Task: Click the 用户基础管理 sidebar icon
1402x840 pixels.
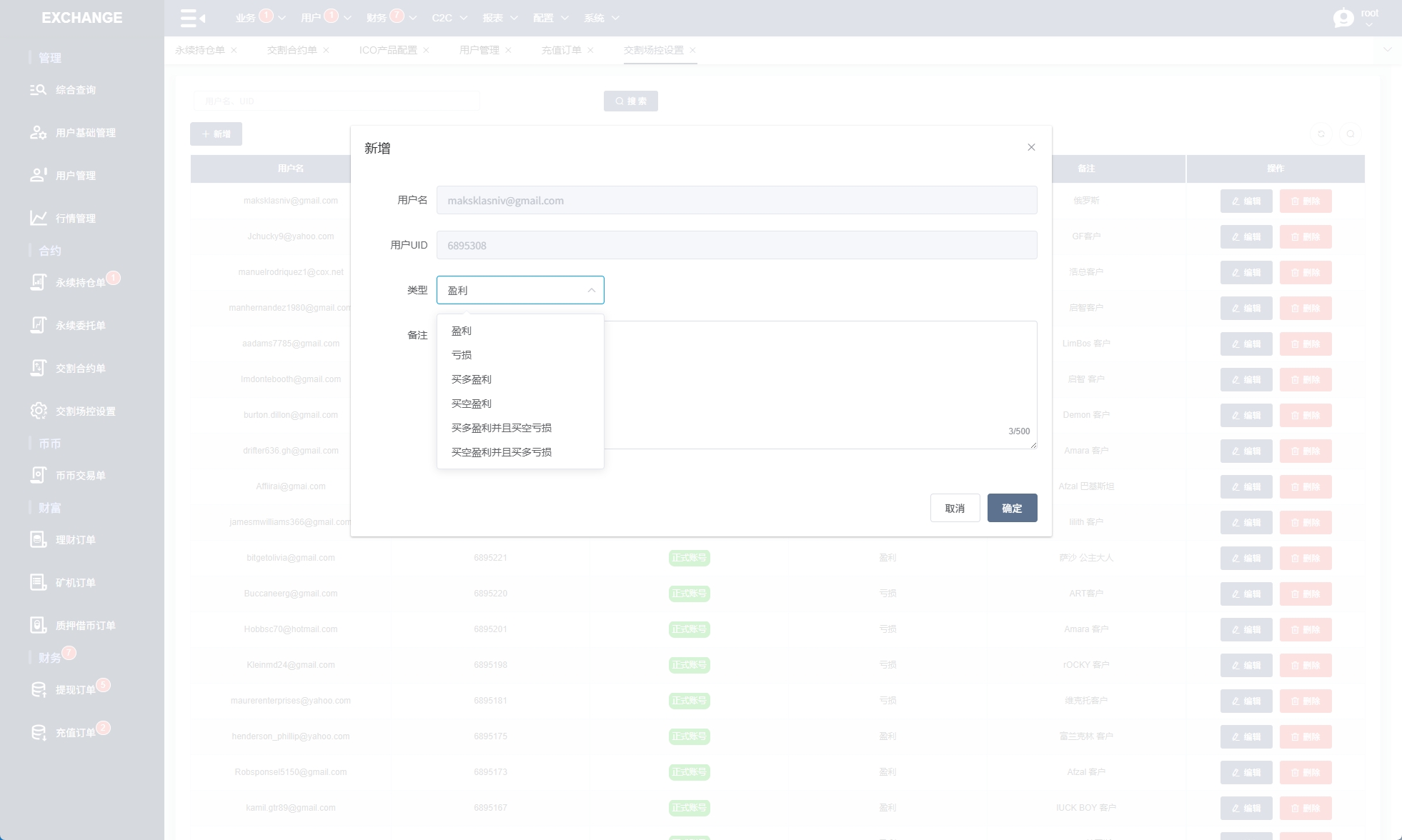Action: tap(38, 133)
